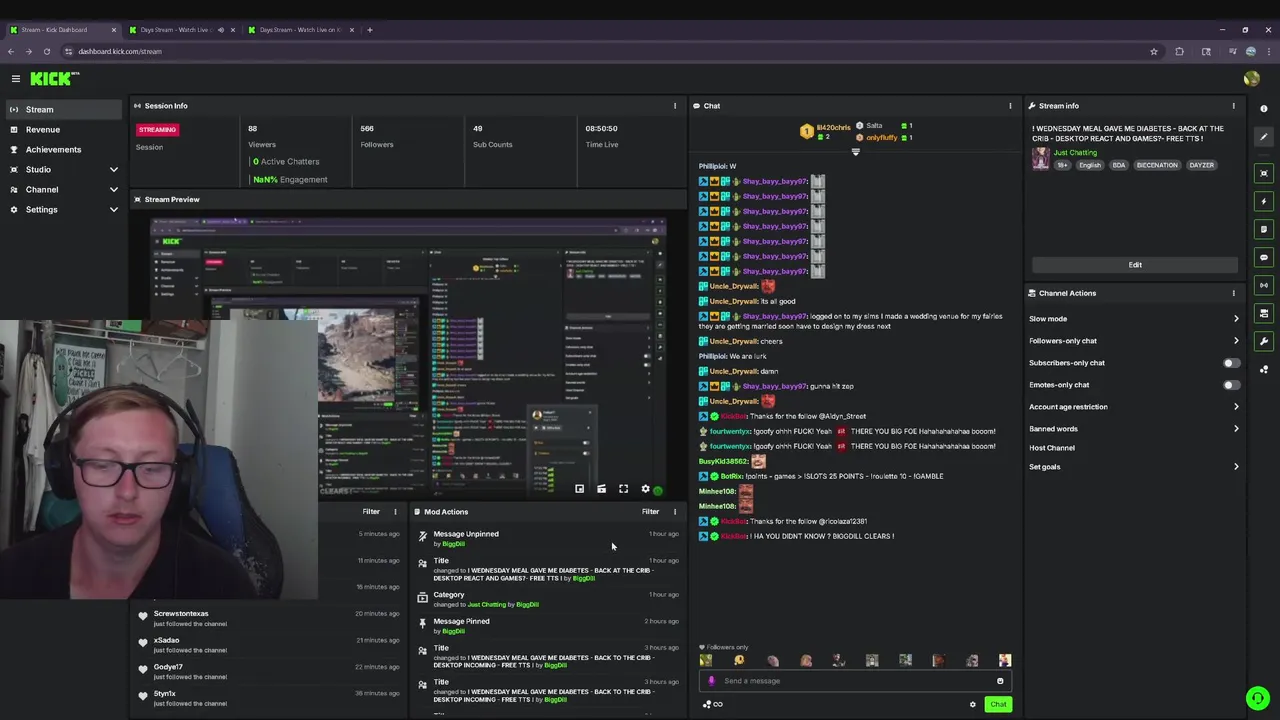Open new browser tab with plus button
Image resolution: width=1280 pixels, height=720 pixels.
(x=369, y=30)
